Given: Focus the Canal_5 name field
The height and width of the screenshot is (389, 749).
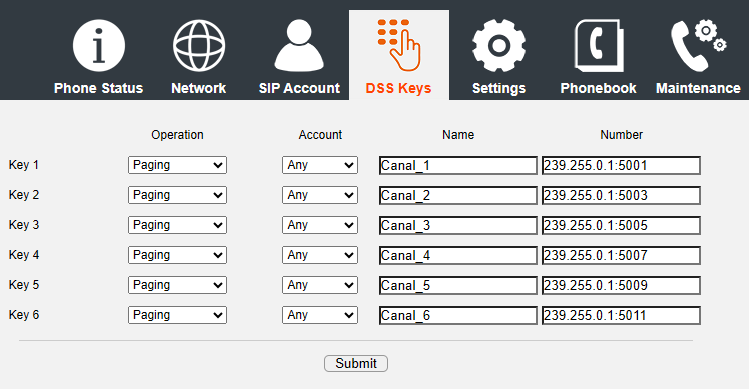Looking at the screenshot, I should pyautogui.click(x=458, y=286).
